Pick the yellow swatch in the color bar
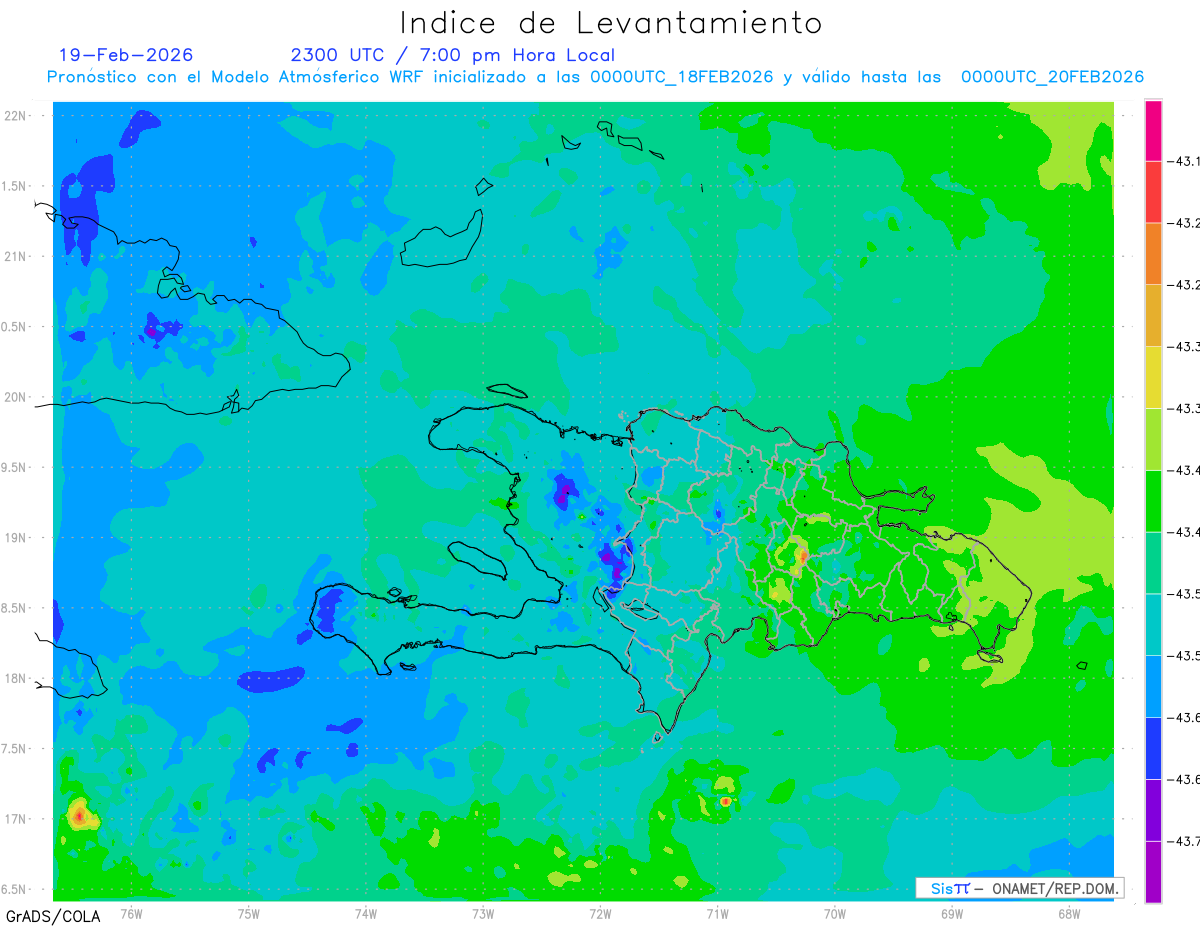Image resolution: width=1200 pixels, height=927 pixels. point(1153,377)
